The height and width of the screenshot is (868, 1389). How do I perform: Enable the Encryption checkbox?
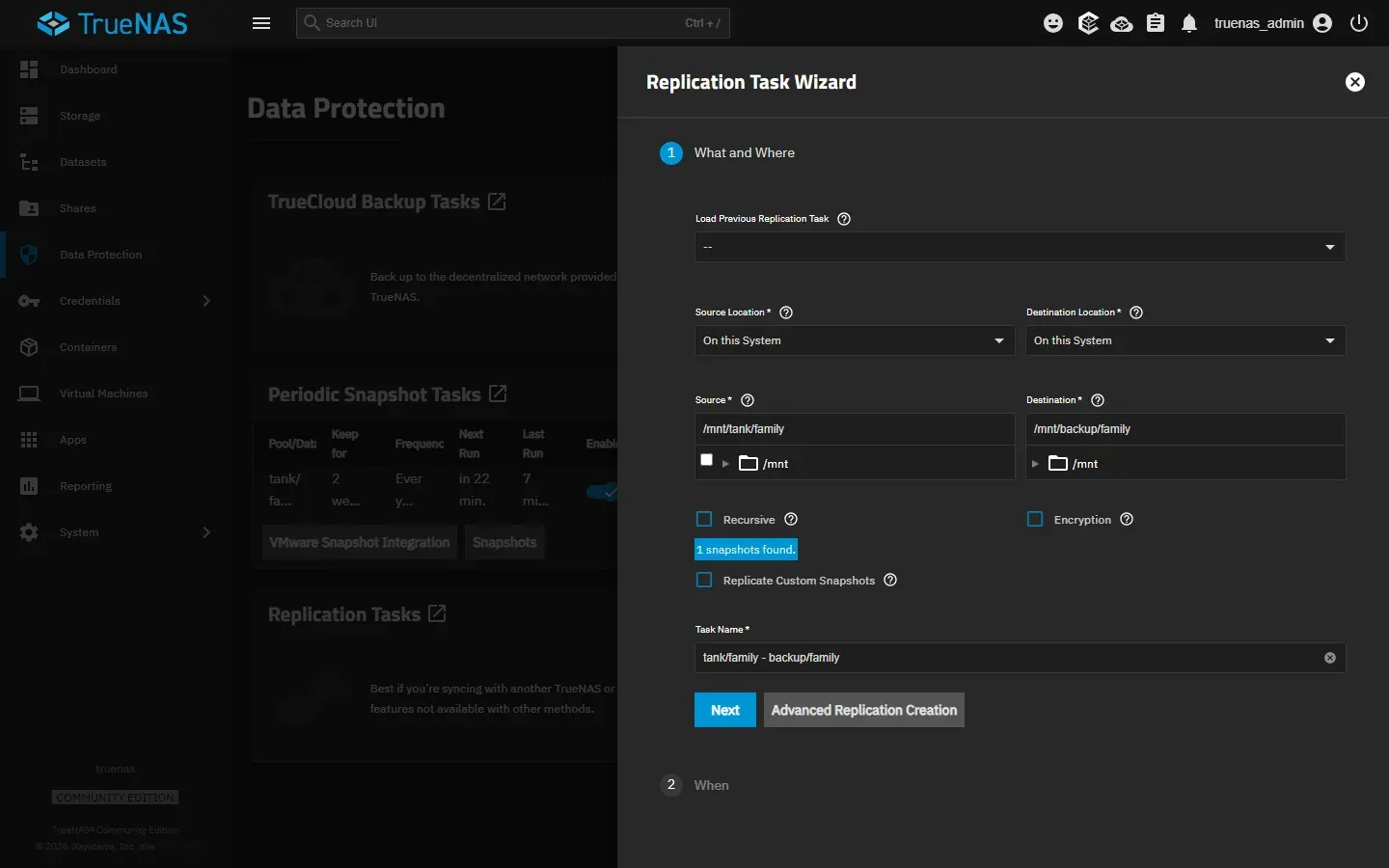[x=1035, y=519]
